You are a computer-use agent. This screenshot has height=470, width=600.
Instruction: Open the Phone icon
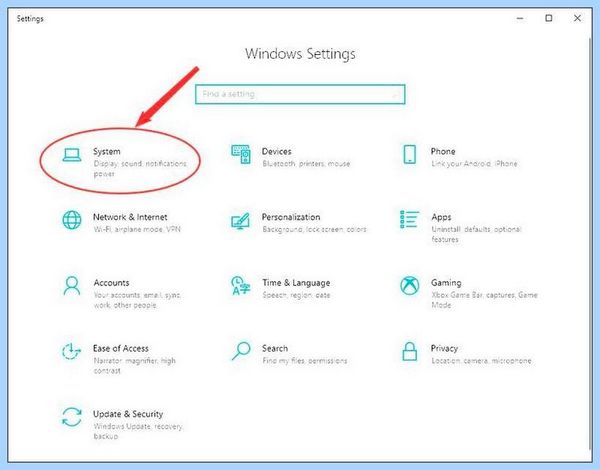pos(409,155)
